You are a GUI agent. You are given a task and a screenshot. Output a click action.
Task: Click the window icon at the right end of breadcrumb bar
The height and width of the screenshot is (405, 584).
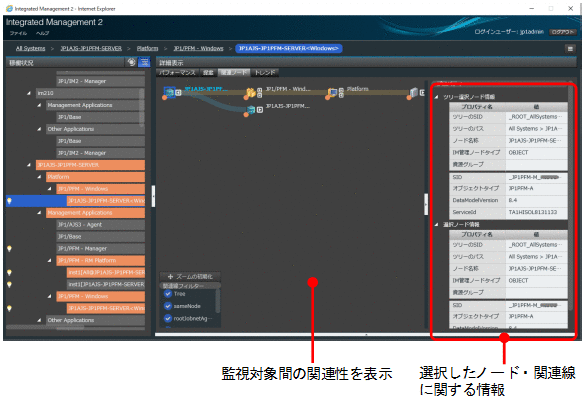570,49
